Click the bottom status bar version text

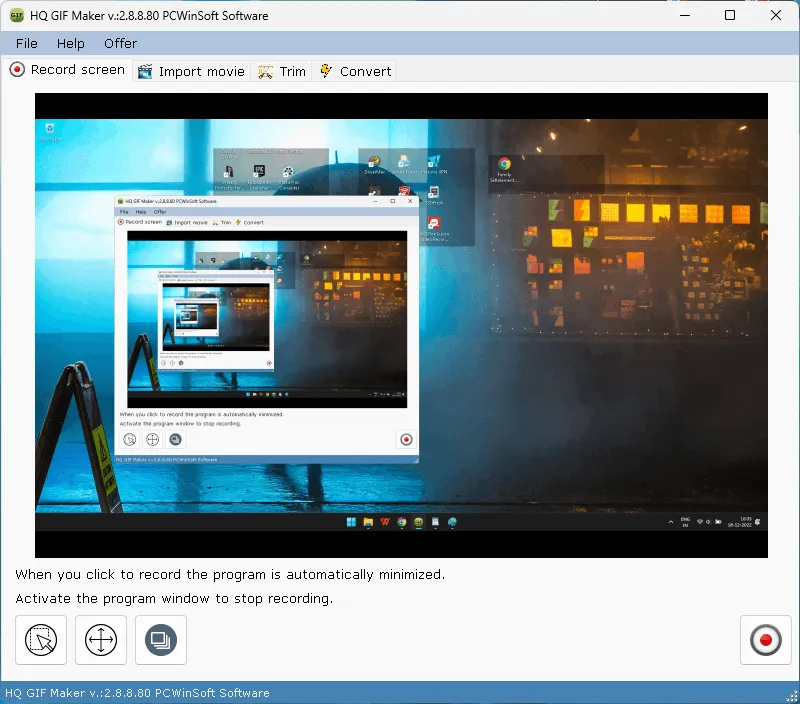(137, 693)
